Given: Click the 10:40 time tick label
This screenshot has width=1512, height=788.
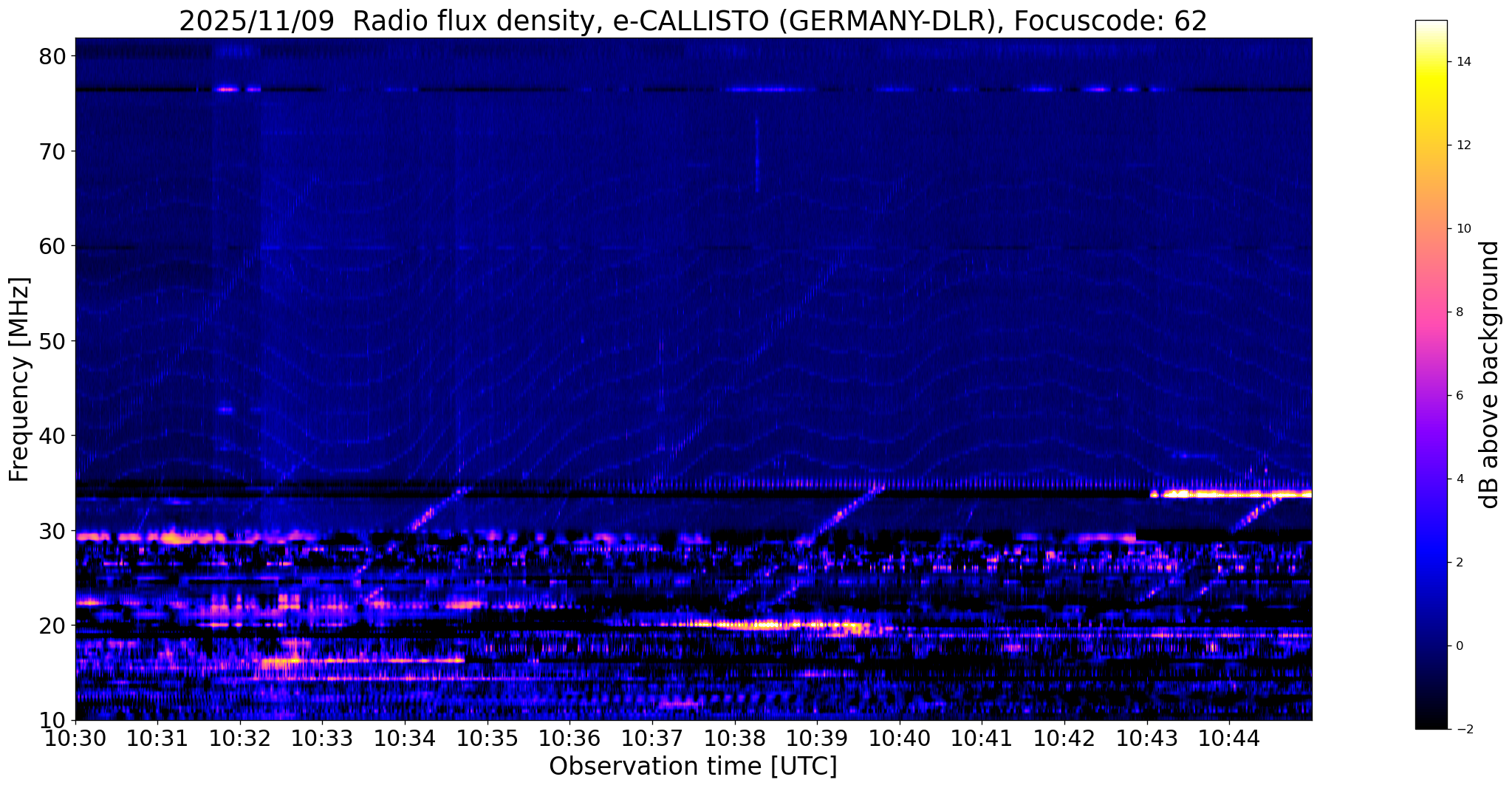Looking at the screenshot, I should point(900,738).
